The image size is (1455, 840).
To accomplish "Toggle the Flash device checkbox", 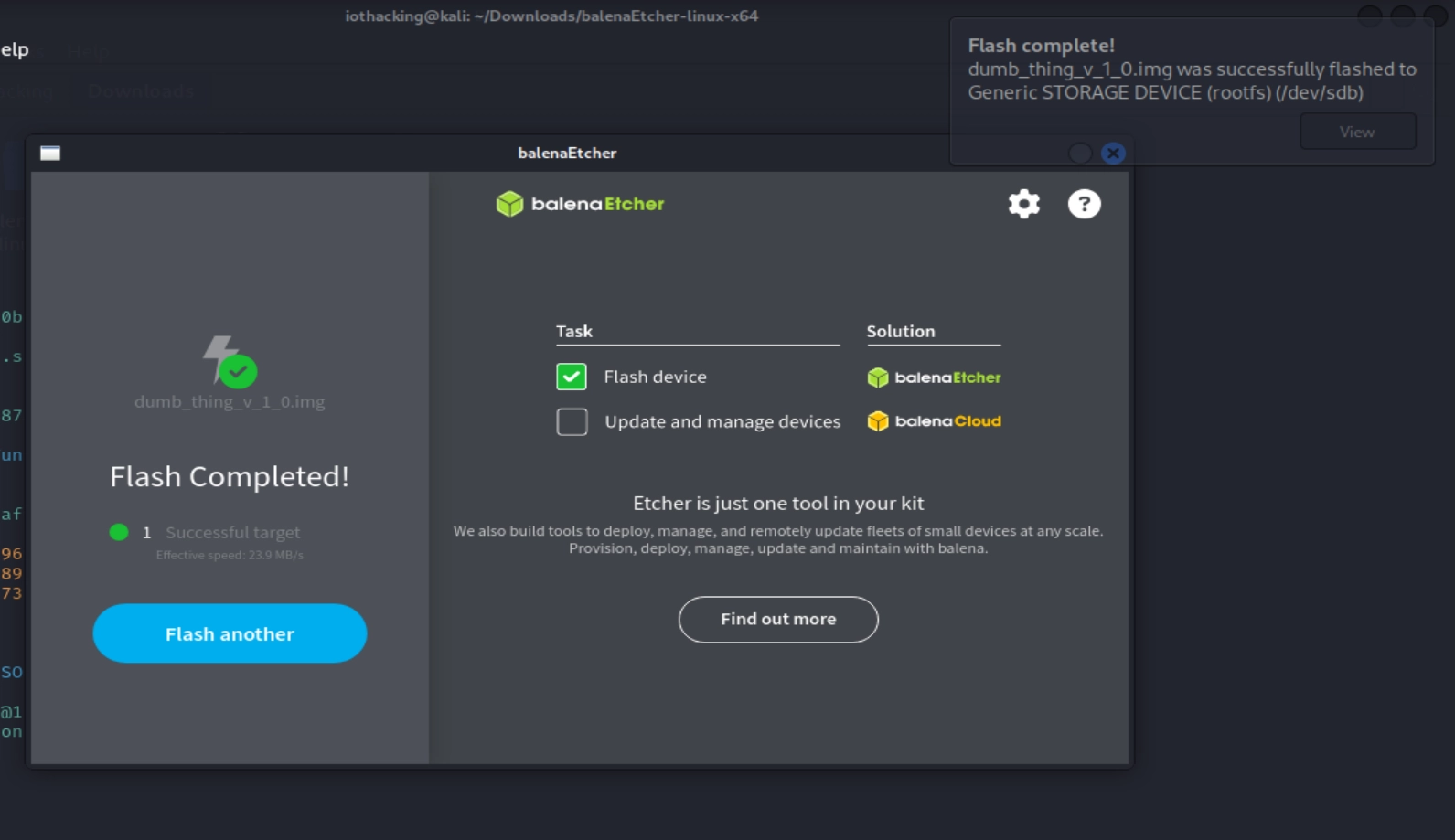I will pyautogui.click(x=572, y=377).
